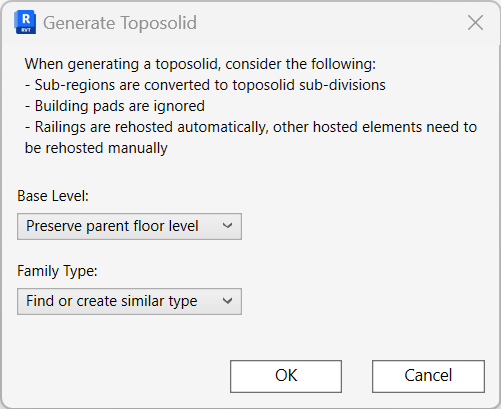Click the Cancel button

coord(428,376)
